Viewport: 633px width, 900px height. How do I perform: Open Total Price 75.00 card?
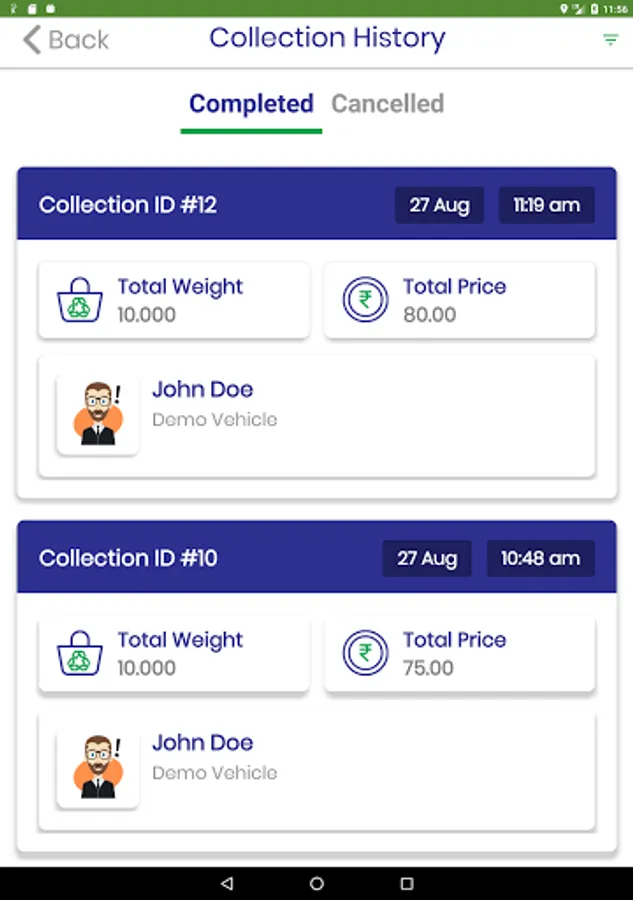(460, 654)
